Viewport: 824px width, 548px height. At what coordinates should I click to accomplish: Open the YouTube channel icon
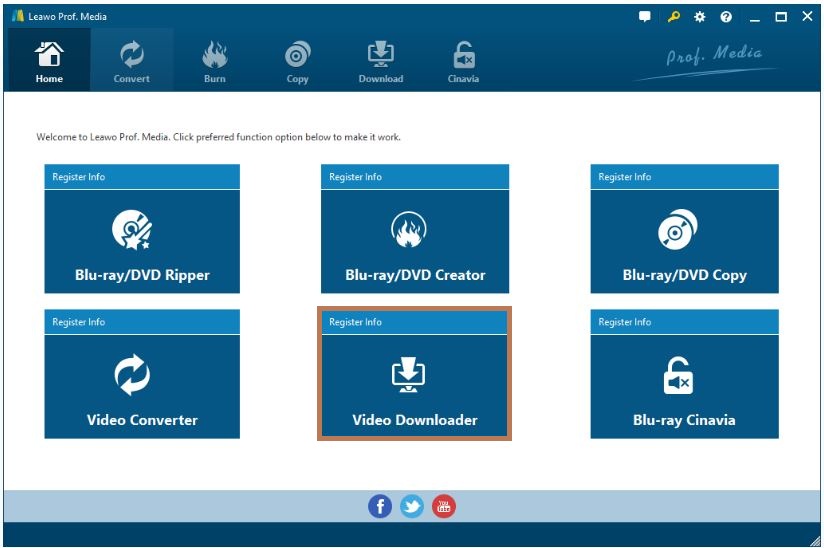[x=444, y=506]
